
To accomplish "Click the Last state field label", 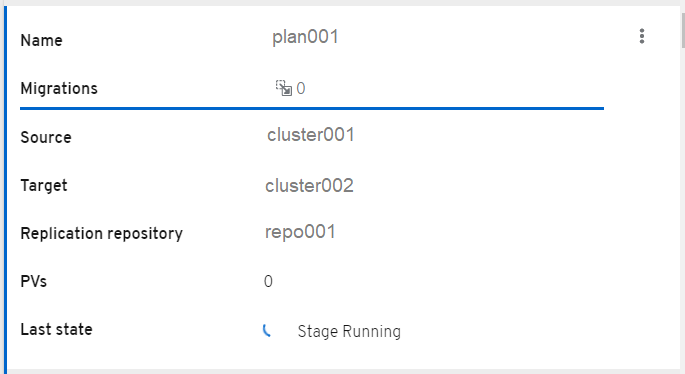I will (x=56, y=329).
